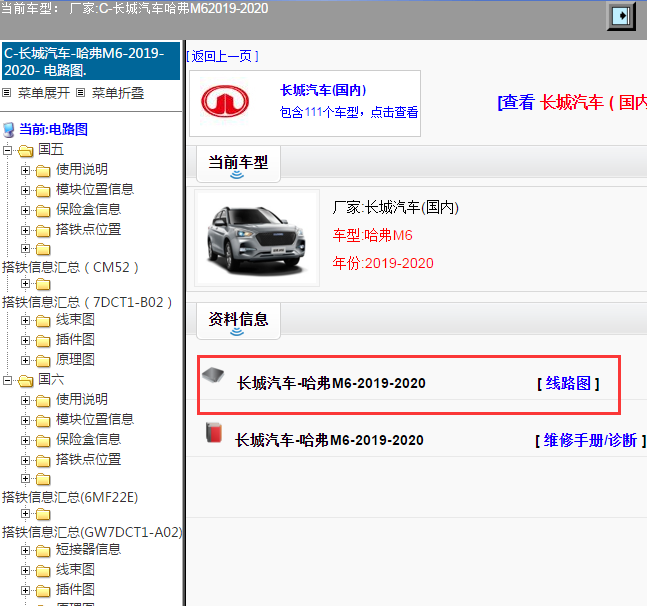Open tree item 搭铁信息汇总(6MF22E)

[x=70, y=498]
